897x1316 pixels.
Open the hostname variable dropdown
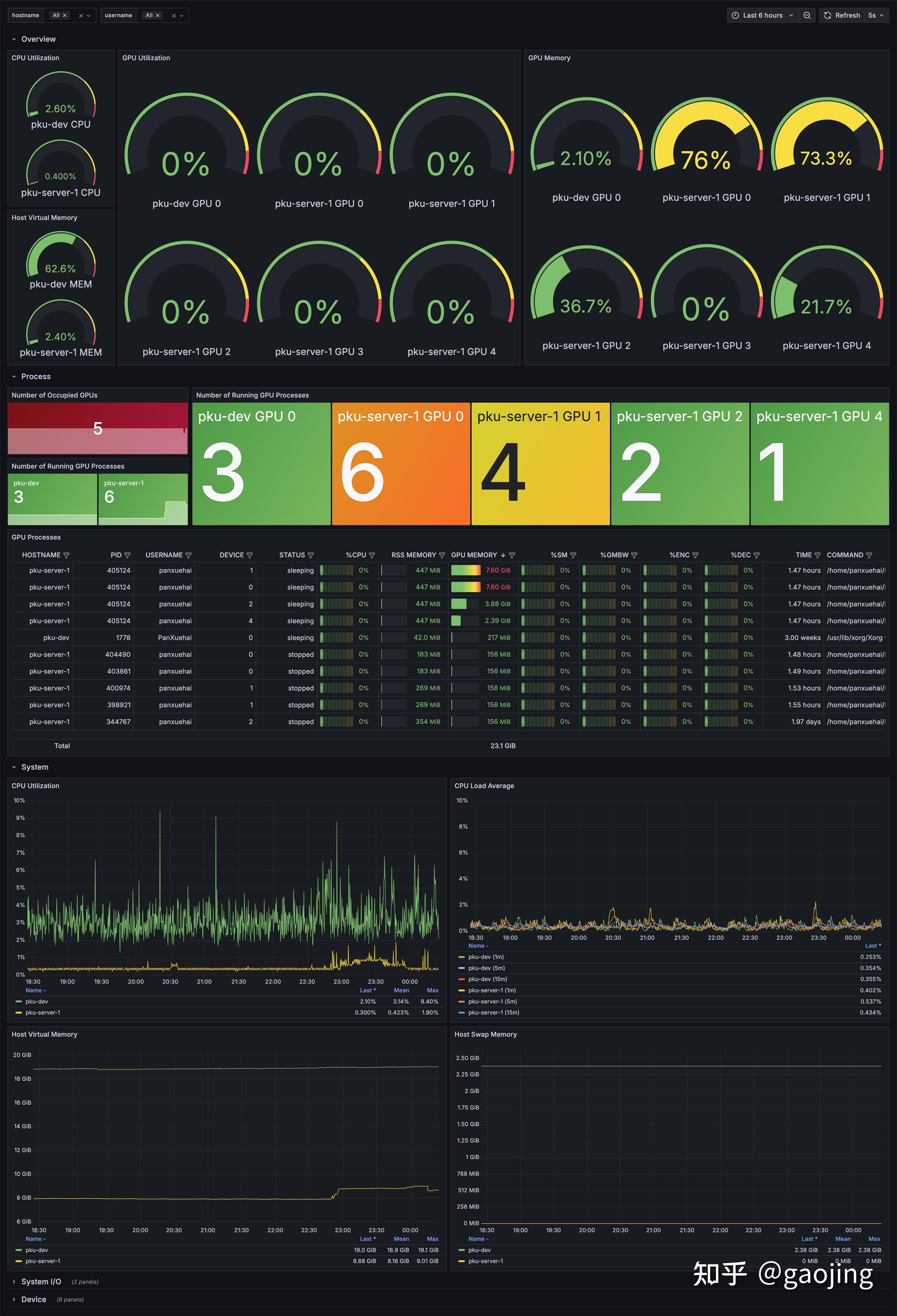point(89,15)
